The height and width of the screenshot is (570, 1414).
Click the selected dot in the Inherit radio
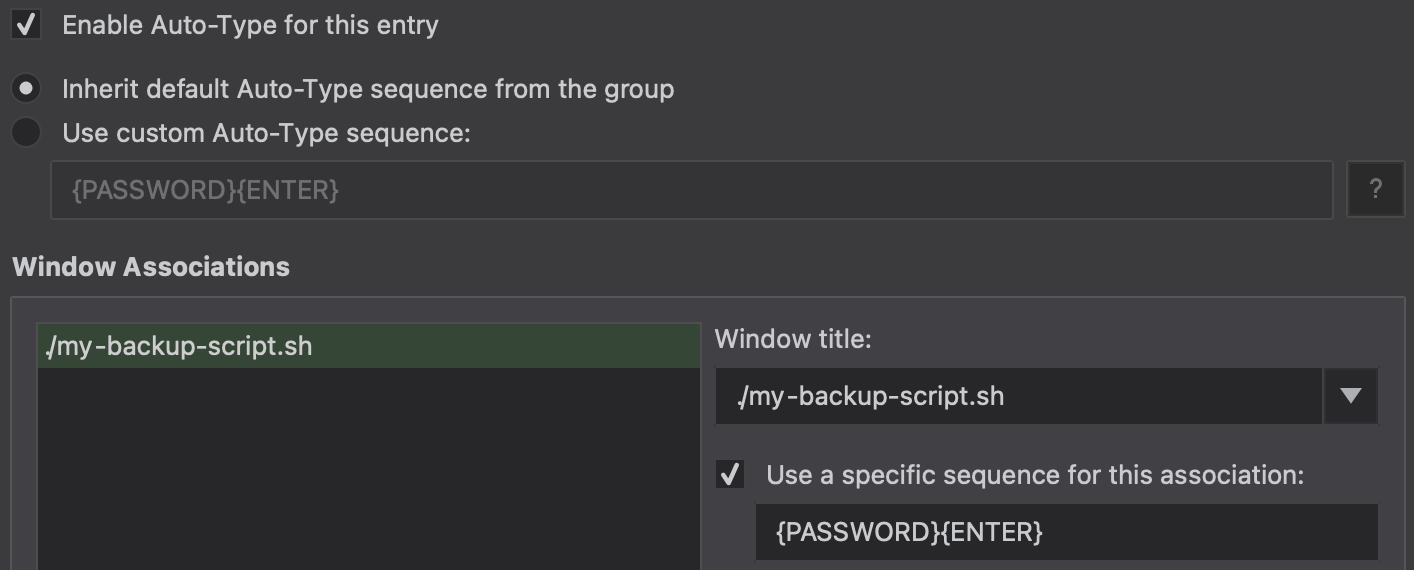click(x=27, y=89)
